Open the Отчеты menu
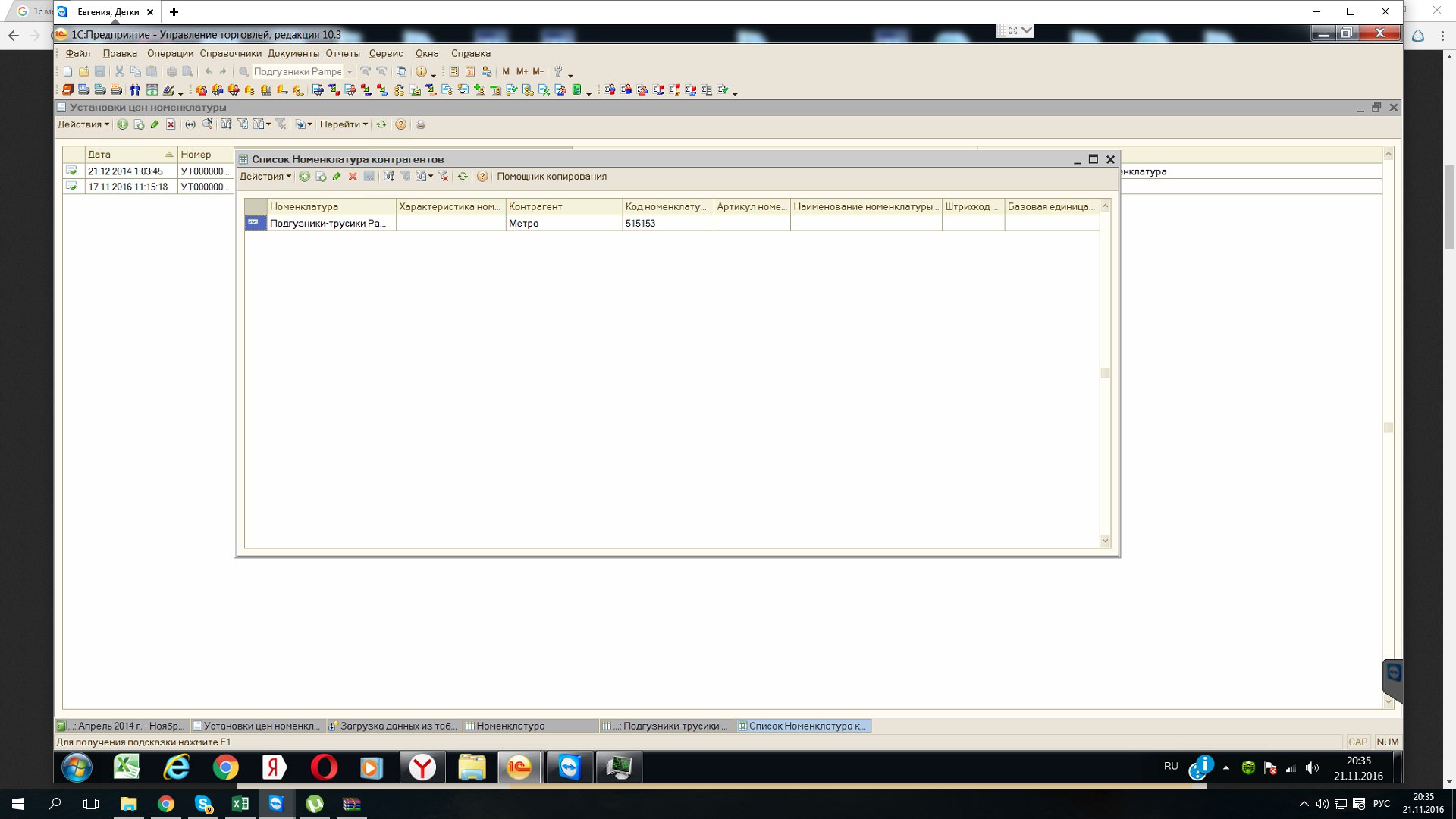The width and height of the screenshot is (1456, 819). [343, 53]
